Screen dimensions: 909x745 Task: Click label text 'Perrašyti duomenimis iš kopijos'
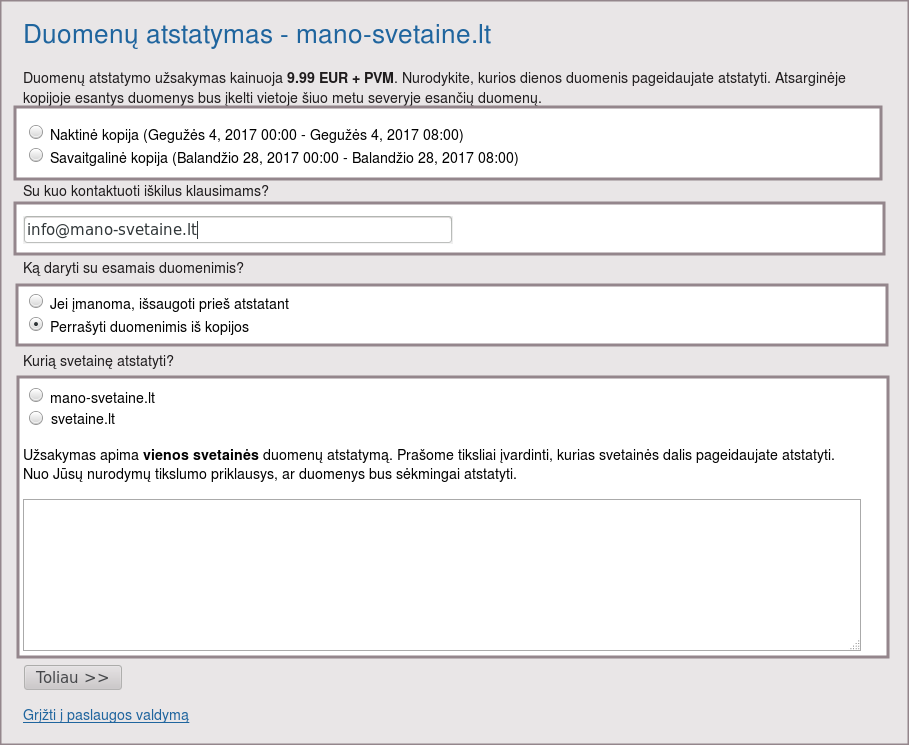pyautogui.click(x=149, y=326)
